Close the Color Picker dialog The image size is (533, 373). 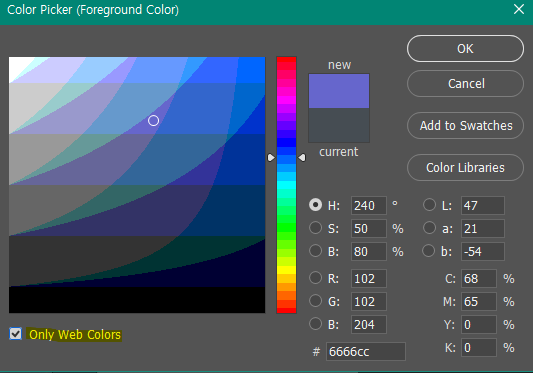519,9
